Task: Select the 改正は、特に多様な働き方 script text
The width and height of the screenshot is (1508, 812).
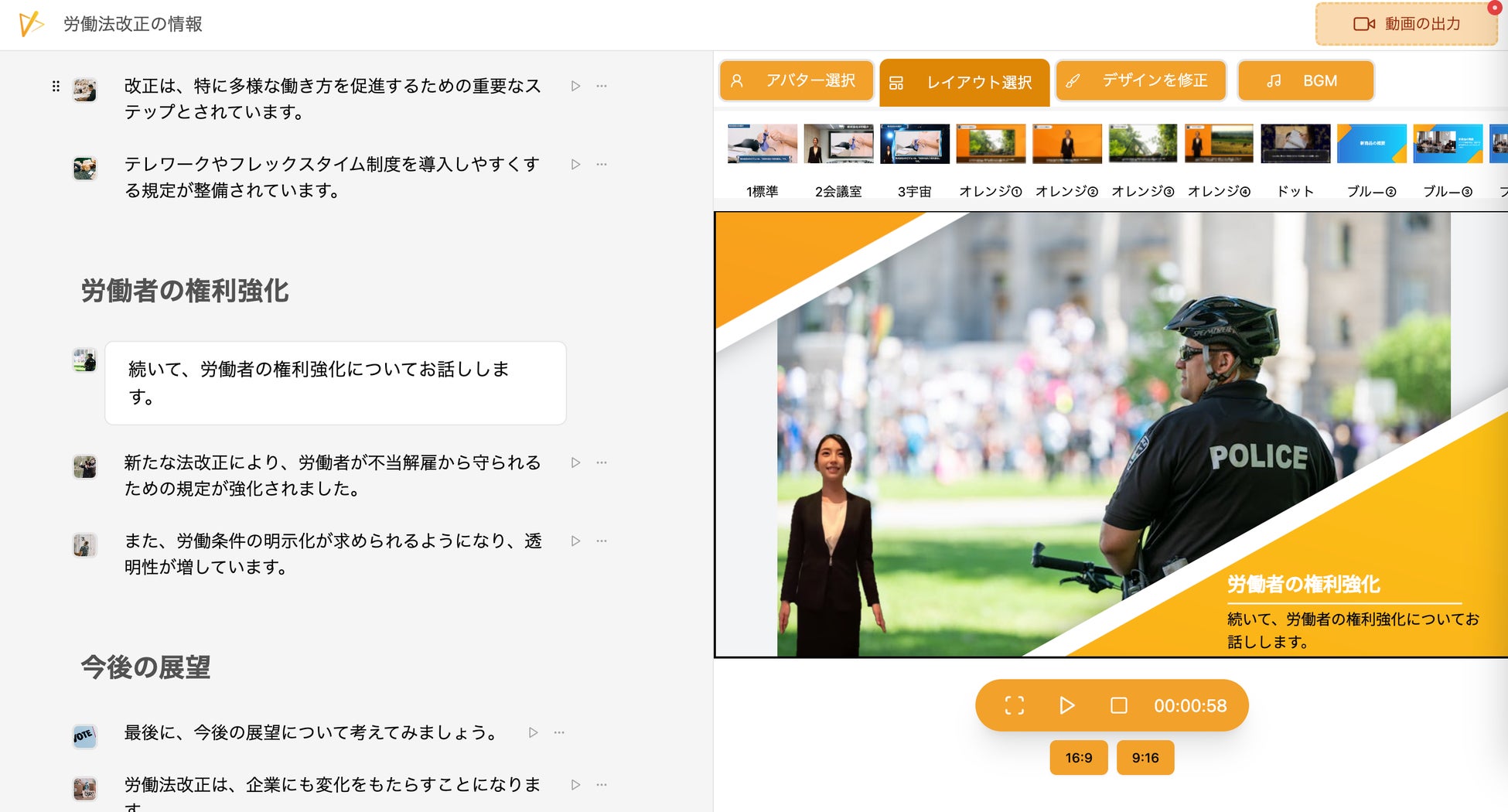Action: 333,99
